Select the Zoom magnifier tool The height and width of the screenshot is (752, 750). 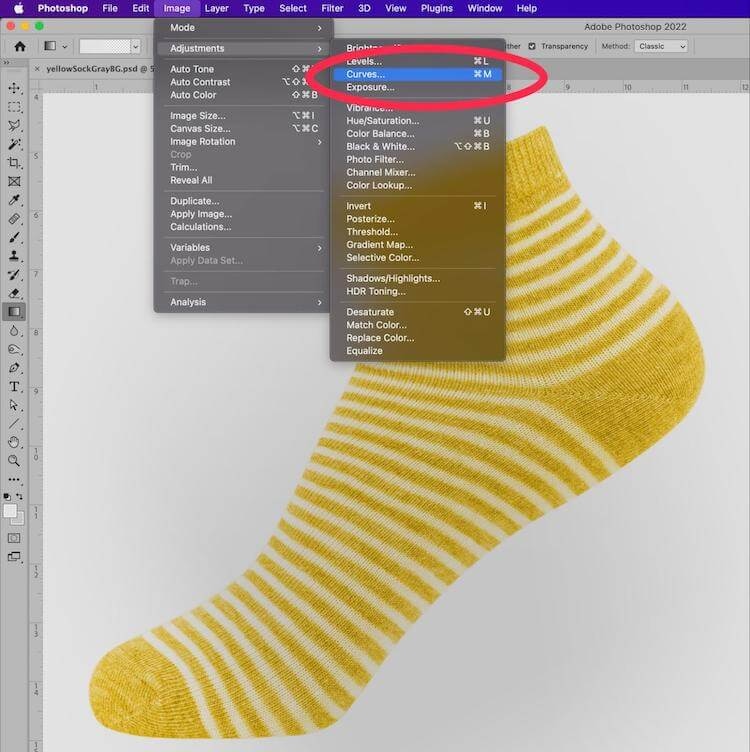click(14, 460)
